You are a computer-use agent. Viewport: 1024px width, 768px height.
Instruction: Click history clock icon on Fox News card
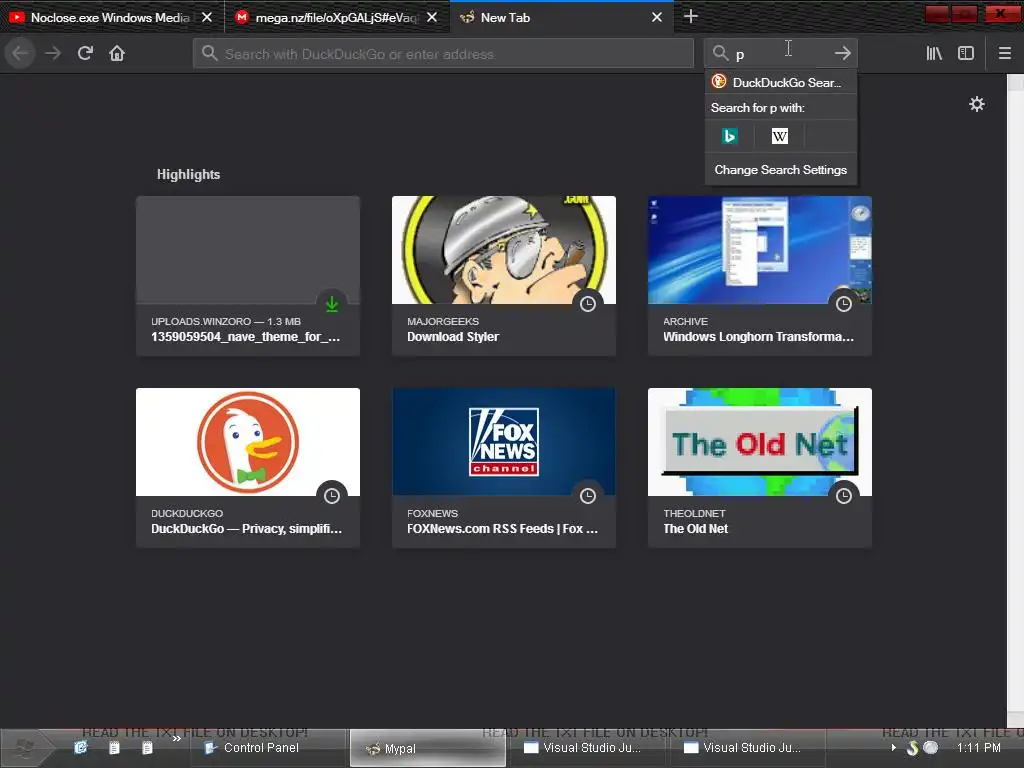pos(588,496)
